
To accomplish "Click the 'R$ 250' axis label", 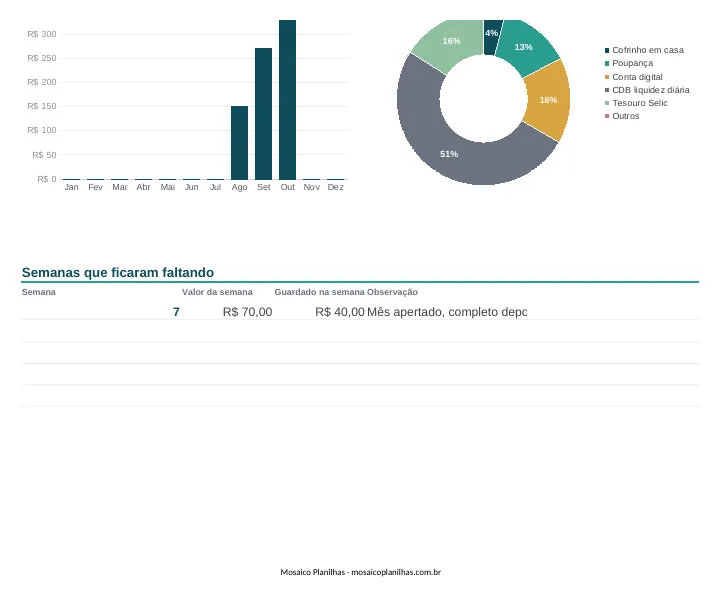I will pos(42,58).
